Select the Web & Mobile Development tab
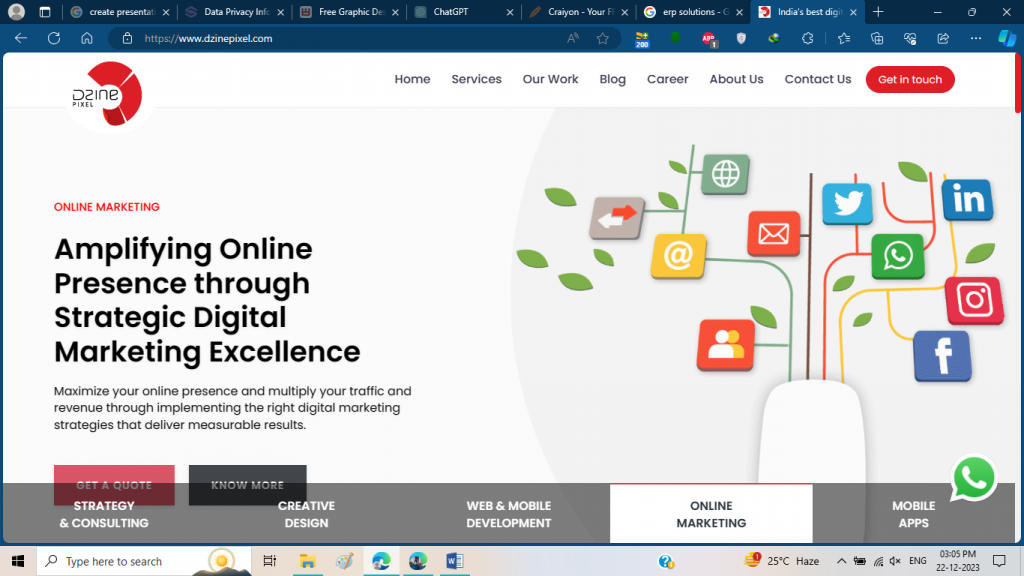This screenshot has height=576, width=1024. [x=509, y=514]
